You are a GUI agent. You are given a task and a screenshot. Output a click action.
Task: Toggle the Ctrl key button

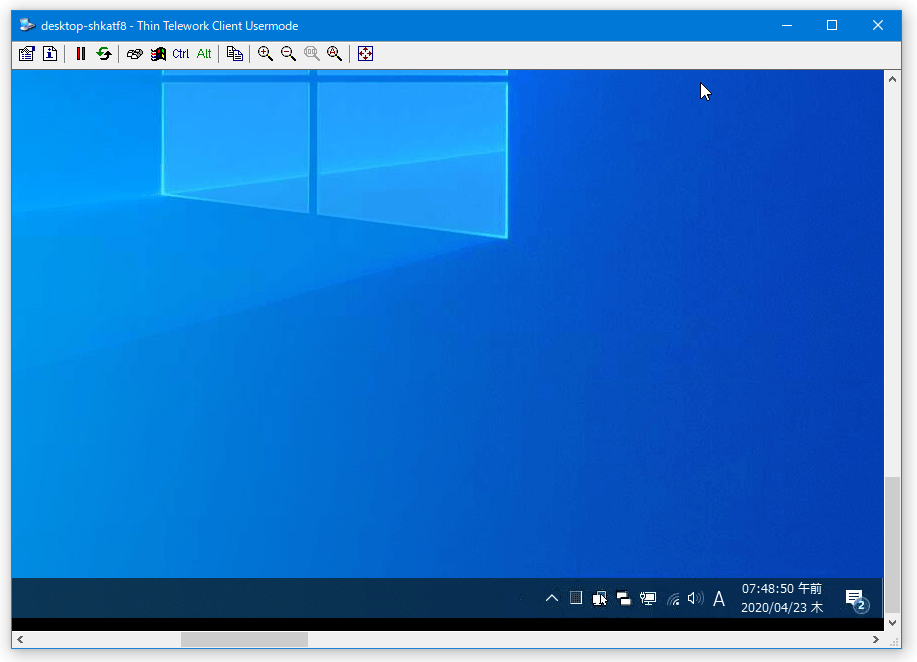click(x=181, y=54)
